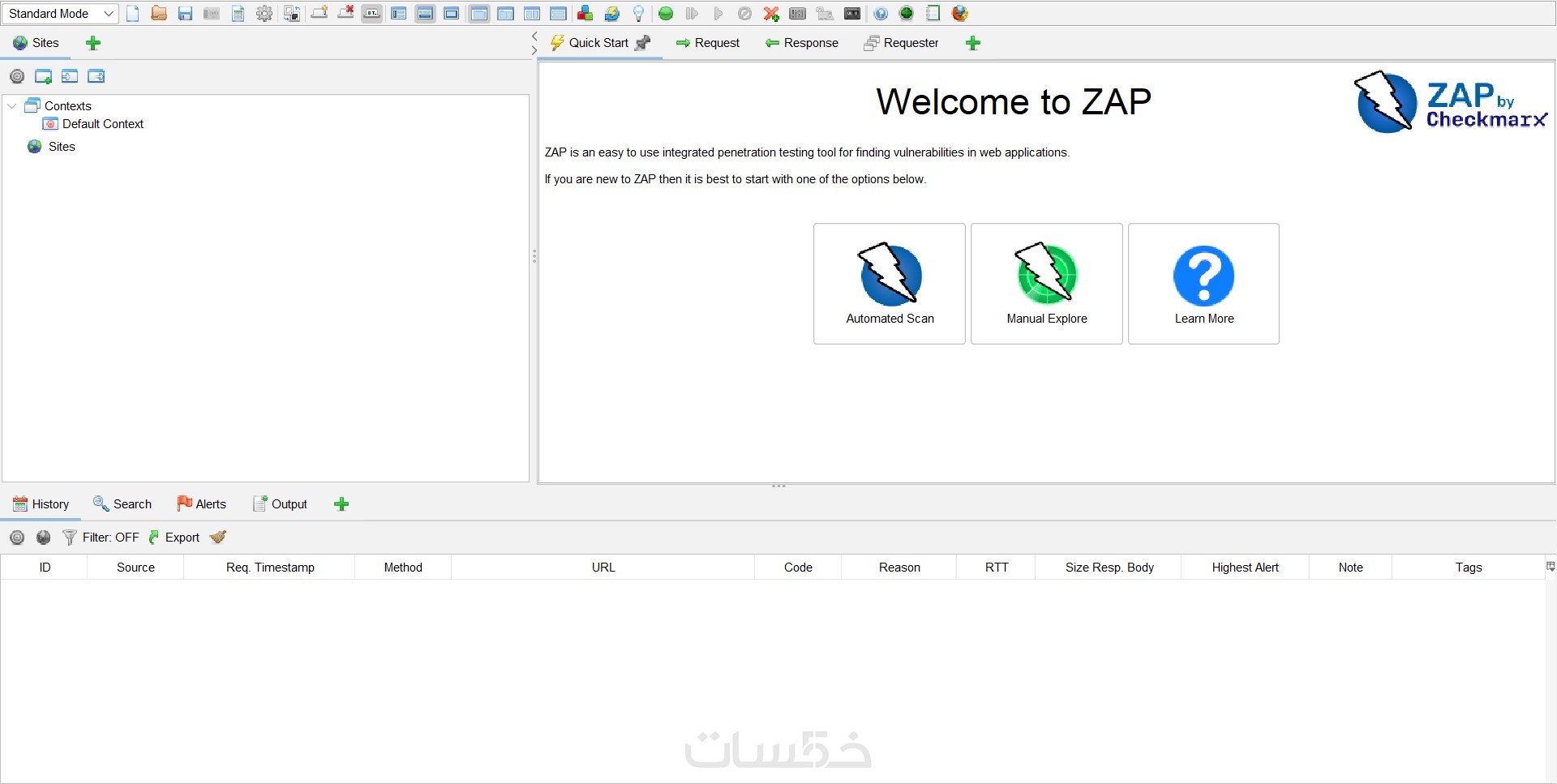
Task: Open Options via the gear icon
Action: point(264,14)
